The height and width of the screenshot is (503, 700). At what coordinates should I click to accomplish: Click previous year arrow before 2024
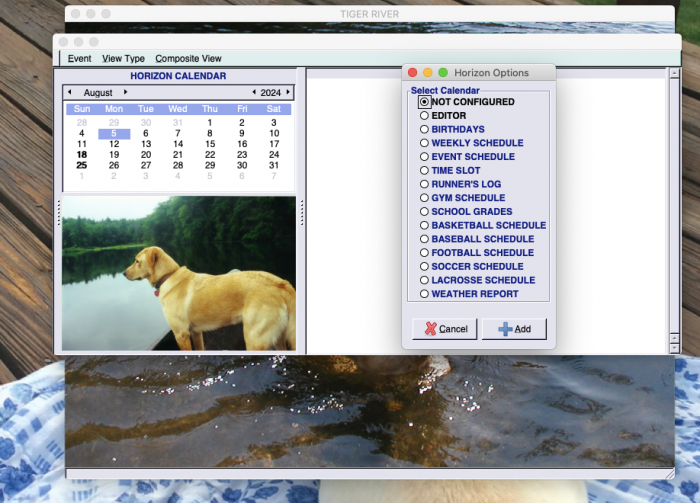tap(254, 92)
